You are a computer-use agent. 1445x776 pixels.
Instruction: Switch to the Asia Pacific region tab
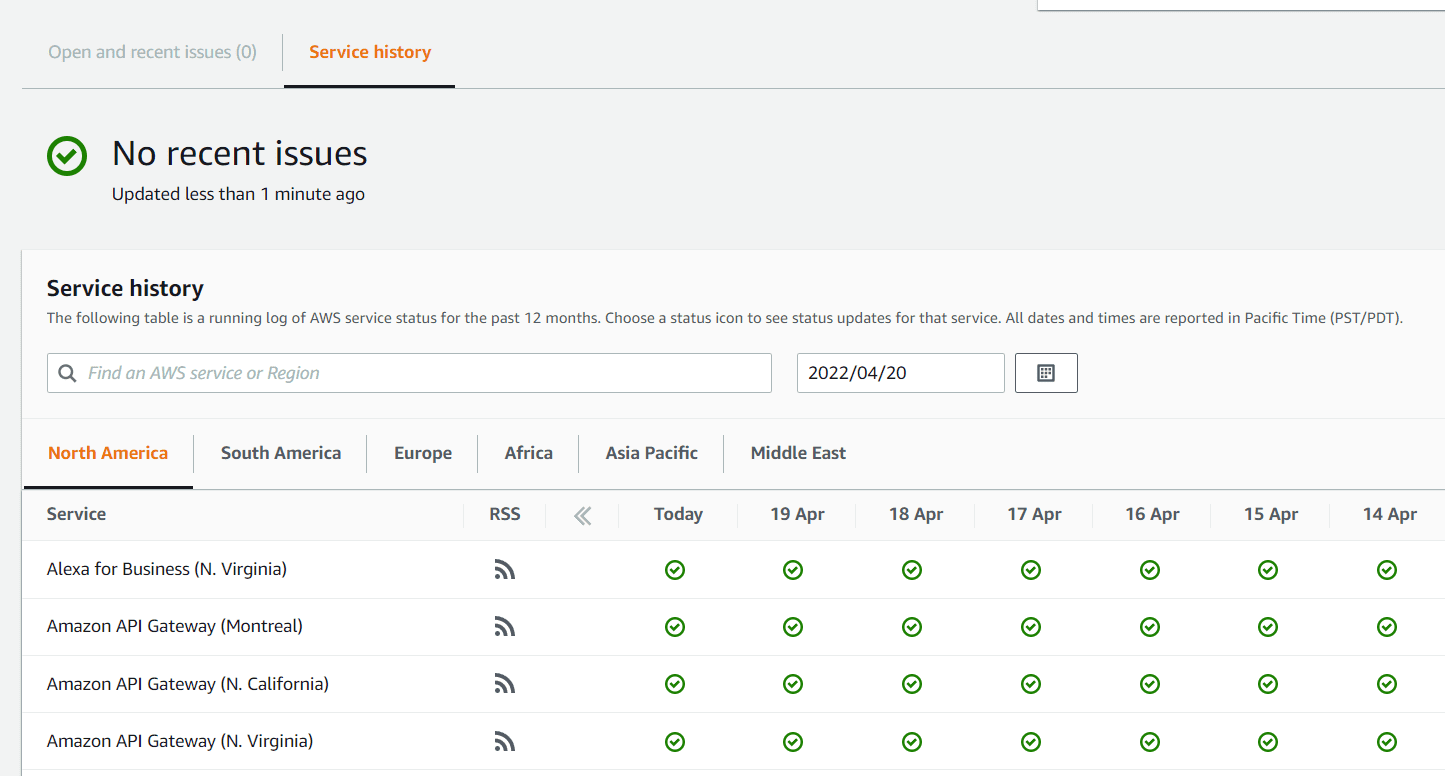coord(650,452)
